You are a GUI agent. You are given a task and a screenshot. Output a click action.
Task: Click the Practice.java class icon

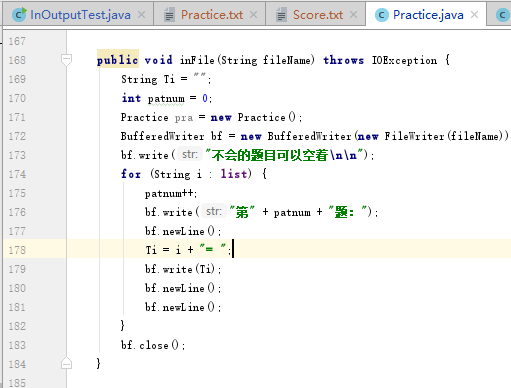click(382, 15)
